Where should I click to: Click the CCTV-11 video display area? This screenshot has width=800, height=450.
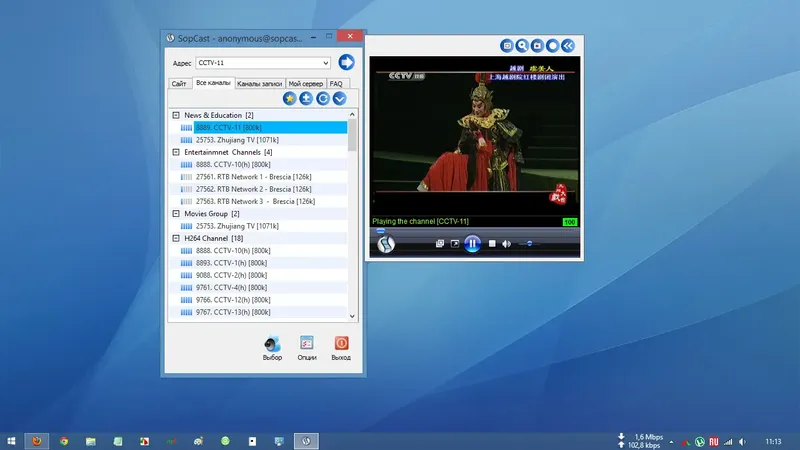[x=474, y=136]
